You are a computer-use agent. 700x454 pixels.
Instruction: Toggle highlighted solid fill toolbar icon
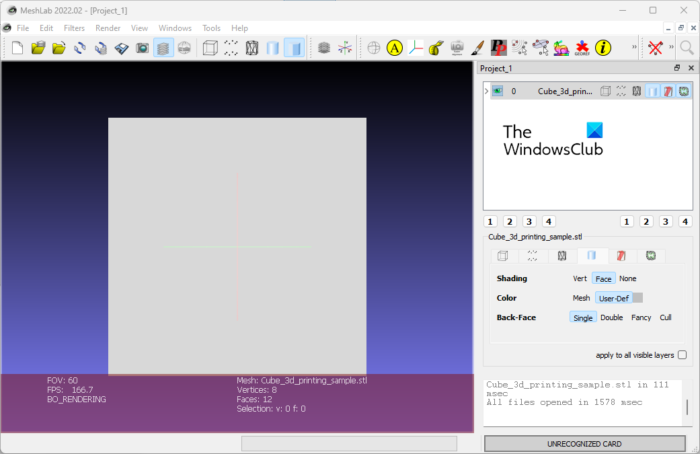coord(294,48)
